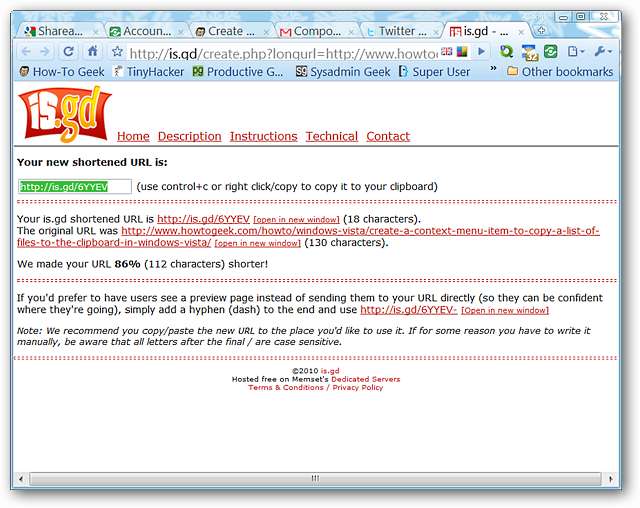This screenshot has width=640, height=508.
Task: Close the Sharea... tab
Action: [x=96, y=32]
